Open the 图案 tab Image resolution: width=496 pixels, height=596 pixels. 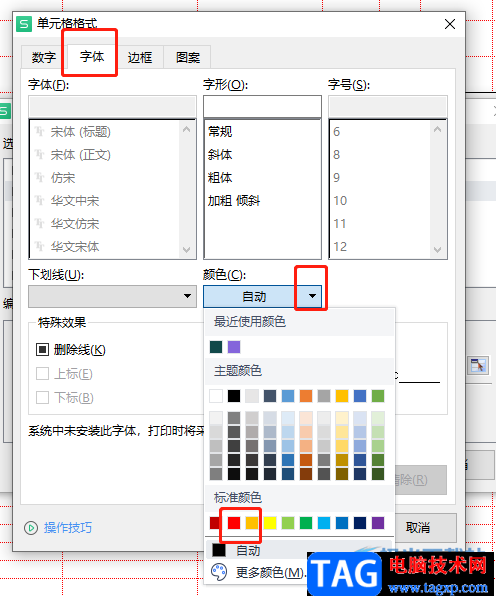(x=188, y=57)
